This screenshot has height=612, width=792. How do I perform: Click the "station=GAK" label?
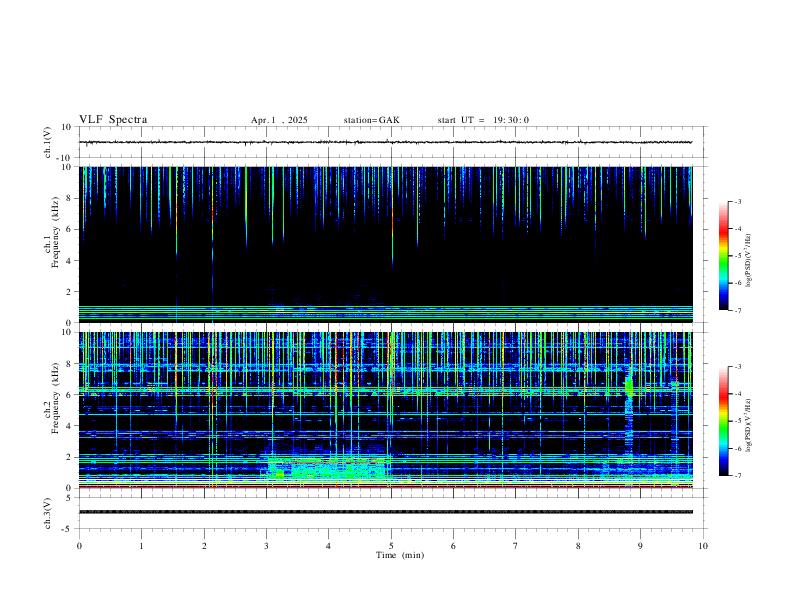click(371, 120)
